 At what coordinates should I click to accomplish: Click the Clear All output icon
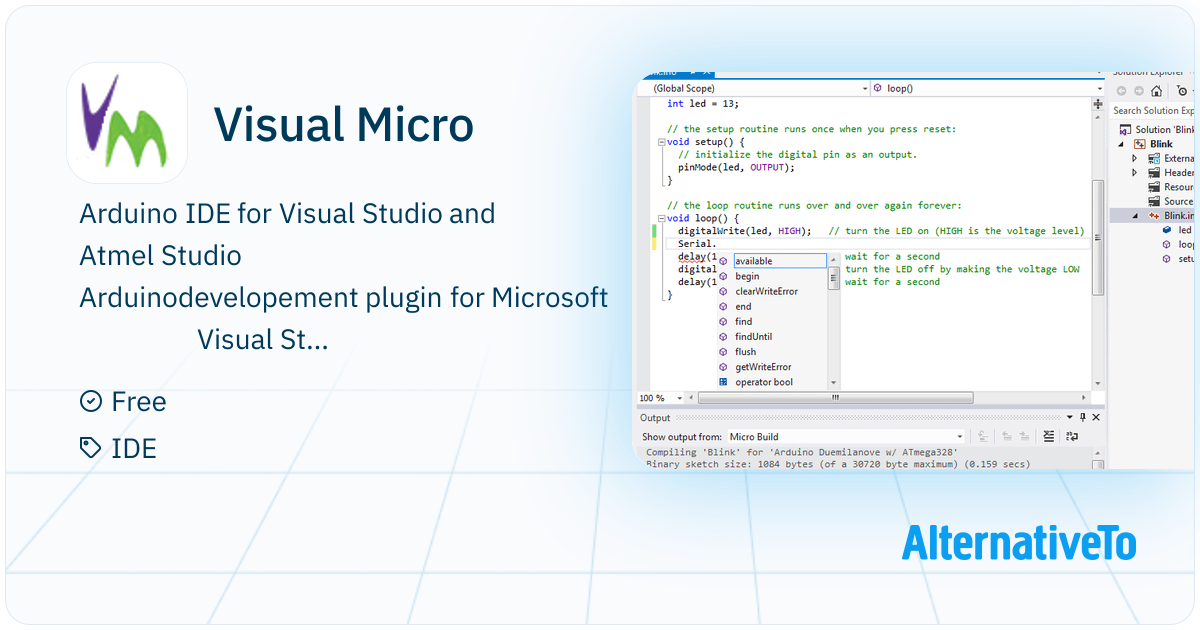[1049, 437]
